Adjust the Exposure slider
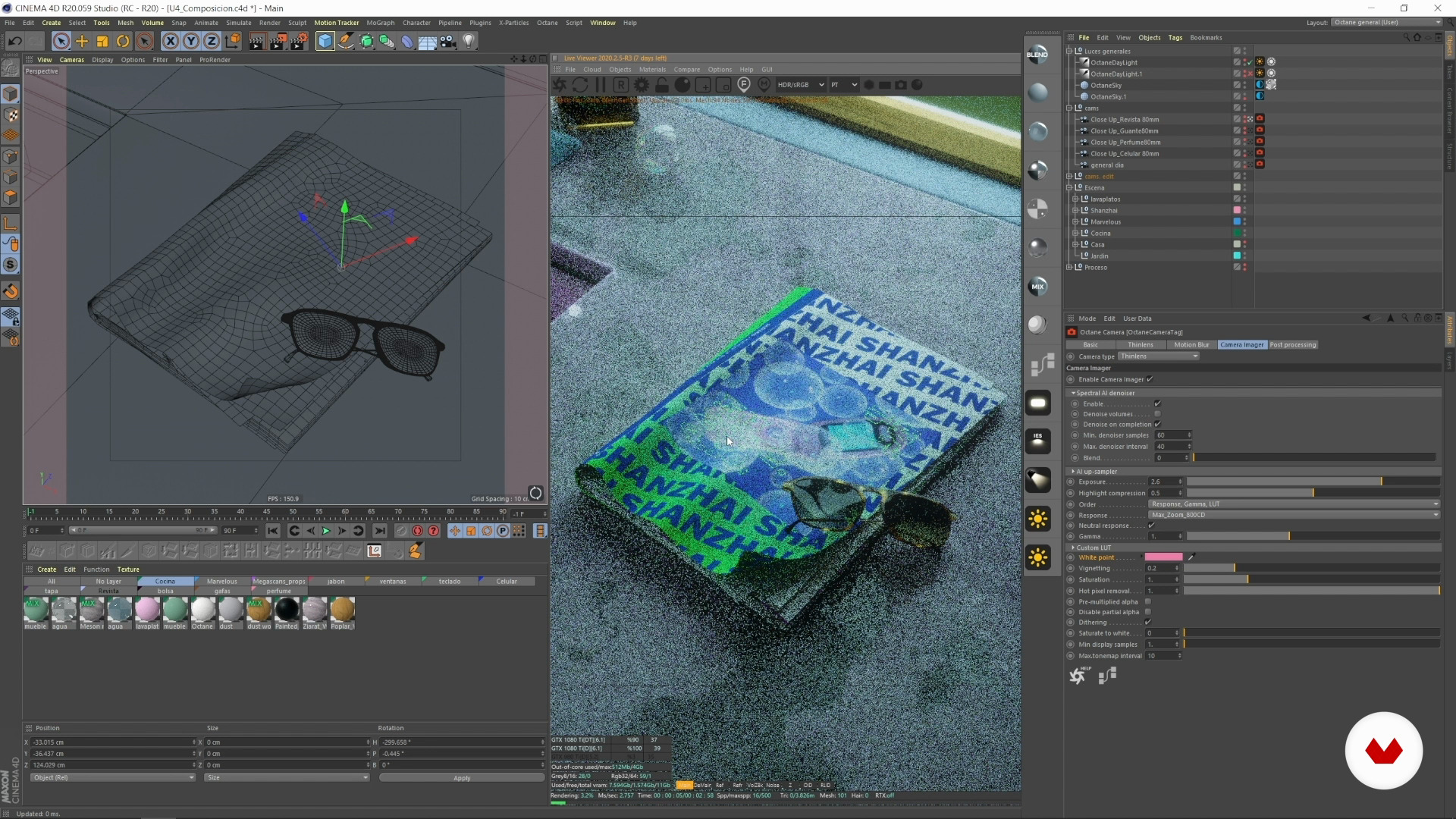The width and height of the screenshot is (1456, 819). (x=1313, y=482)
